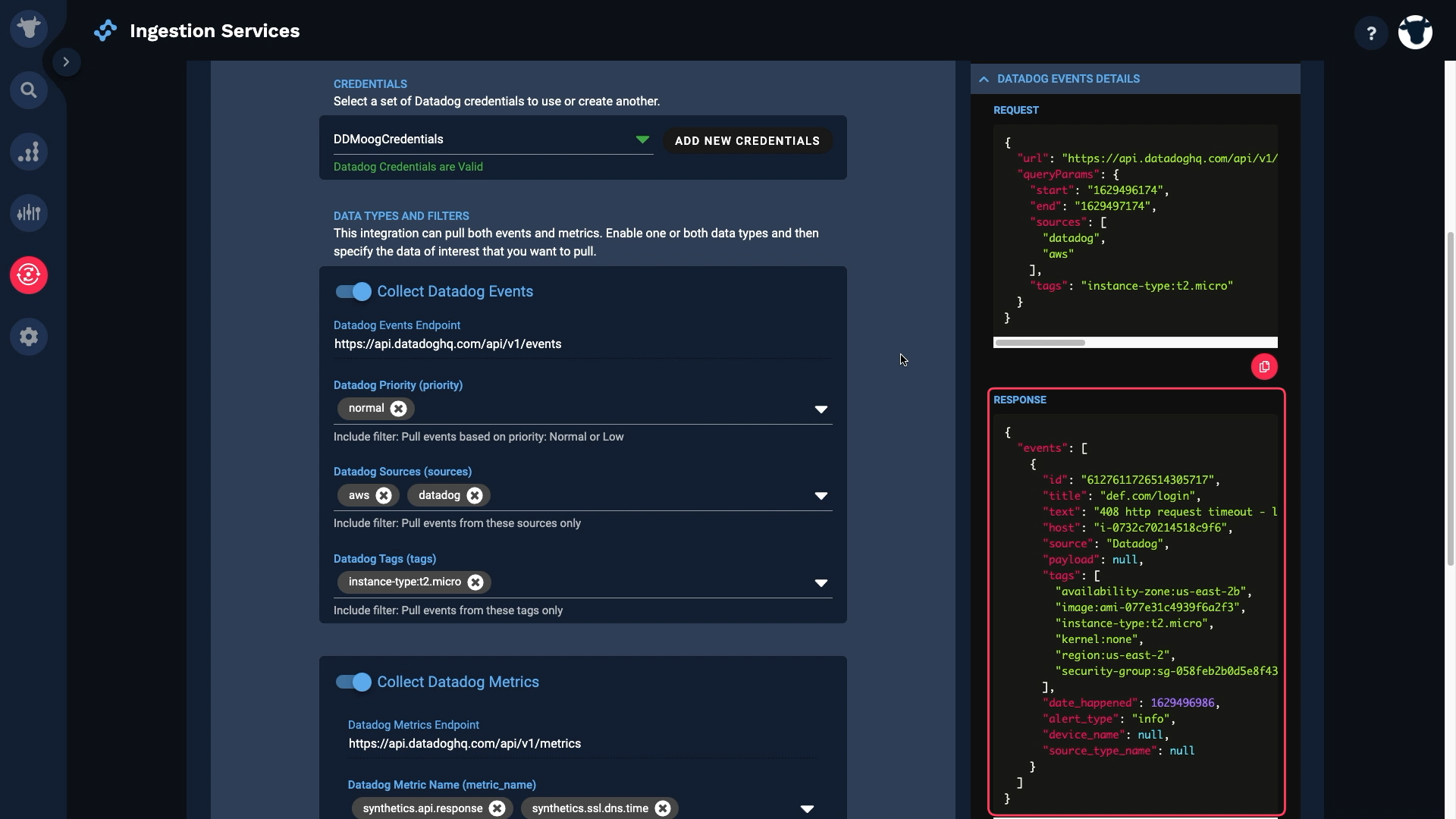
Task: Click the REQUEST heading in details panel
Action: [x=1016, y=110]
